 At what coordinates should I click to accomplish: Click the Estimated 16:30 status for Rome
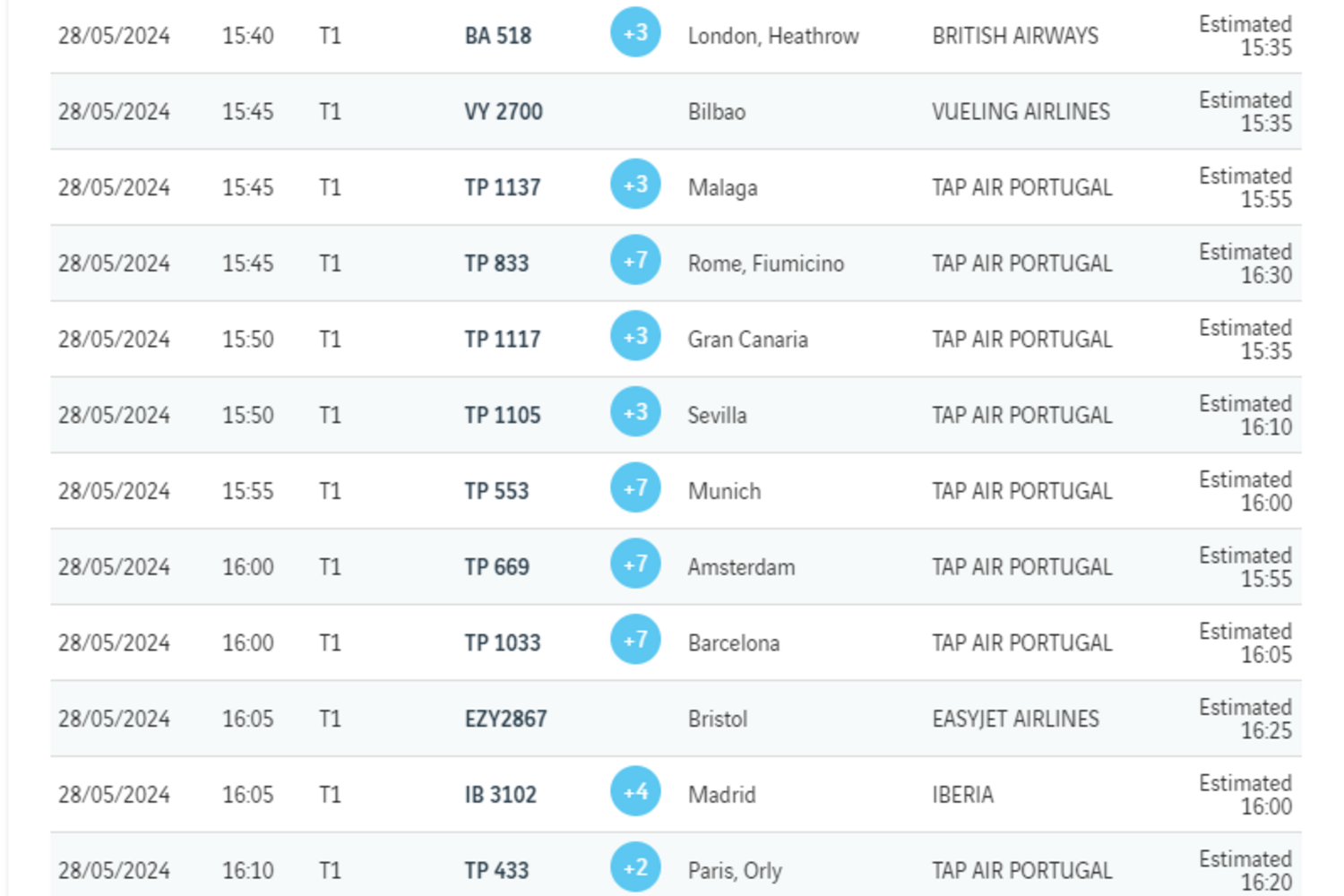point(1245,263)
